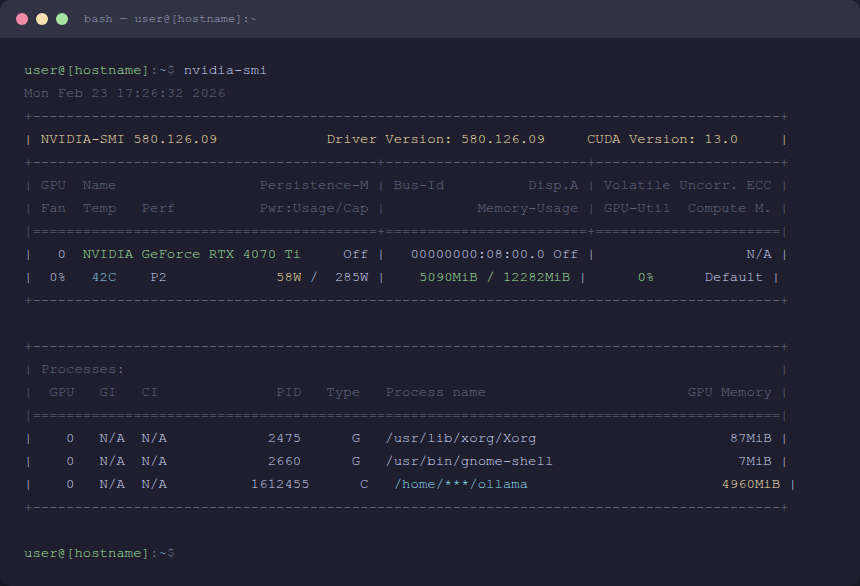Viewport: 860px width, 586px height.
Task: Click the window title 'bash — user@[hostname]'
Action: tap(169, 19)
